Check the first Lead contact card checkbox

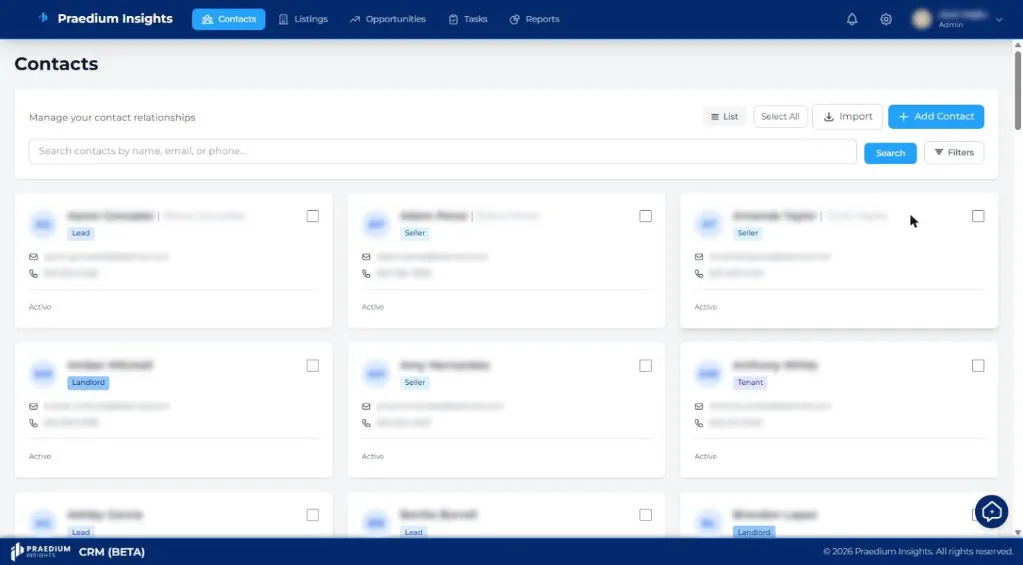click(x=313, y=216)
